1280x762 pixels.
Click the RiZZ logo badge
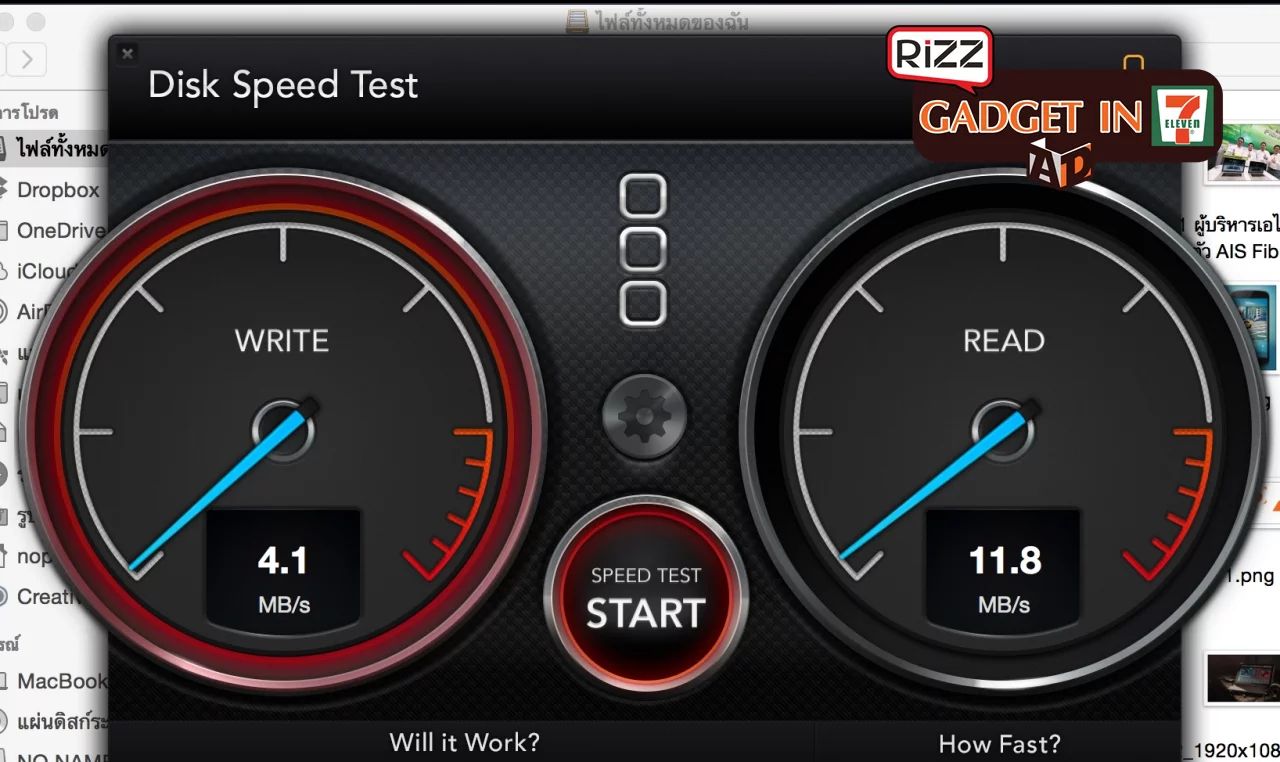click(x=939, y=55)
